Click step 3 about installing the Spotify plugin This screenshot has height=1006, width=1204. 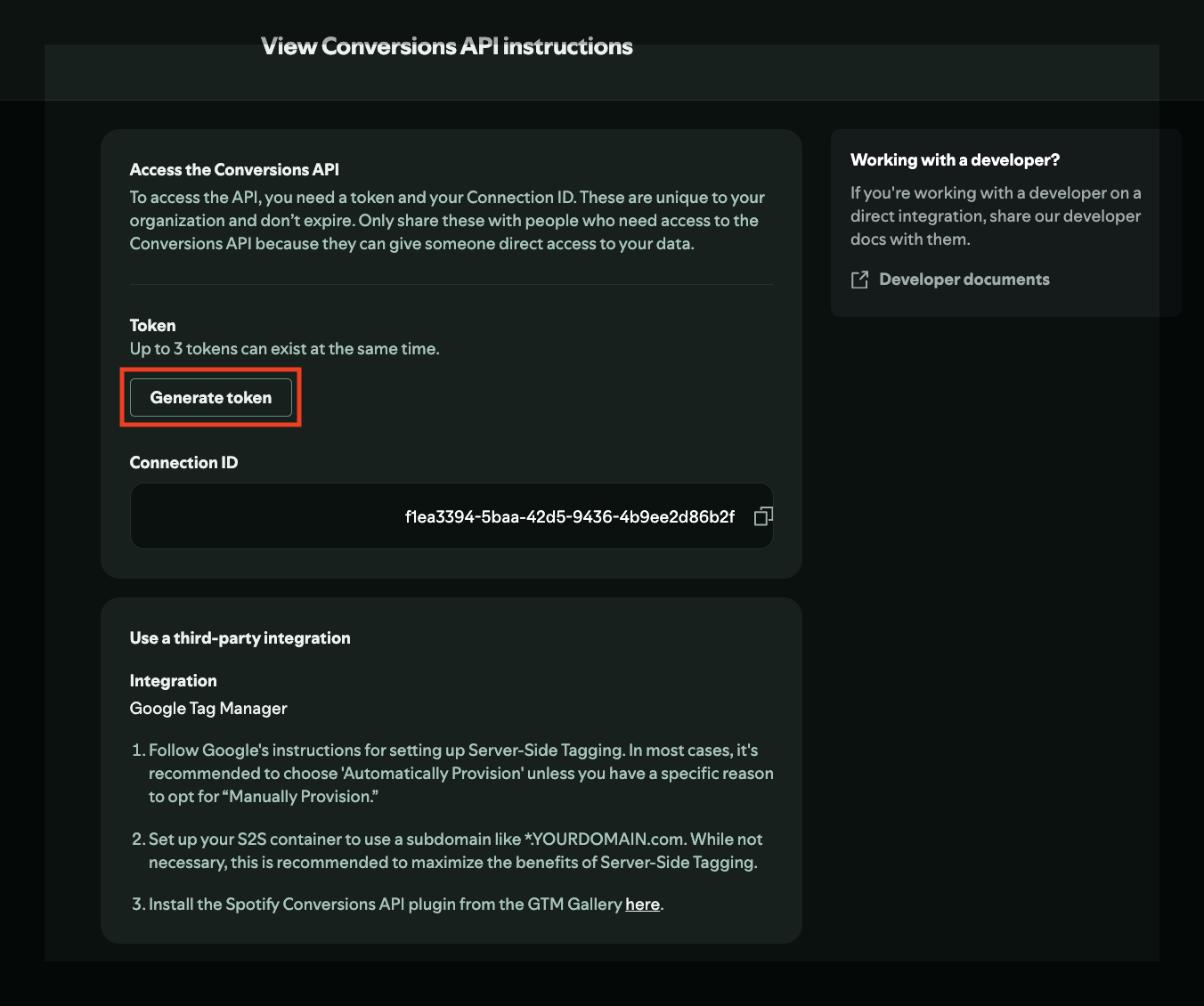[x=385, y=905]
